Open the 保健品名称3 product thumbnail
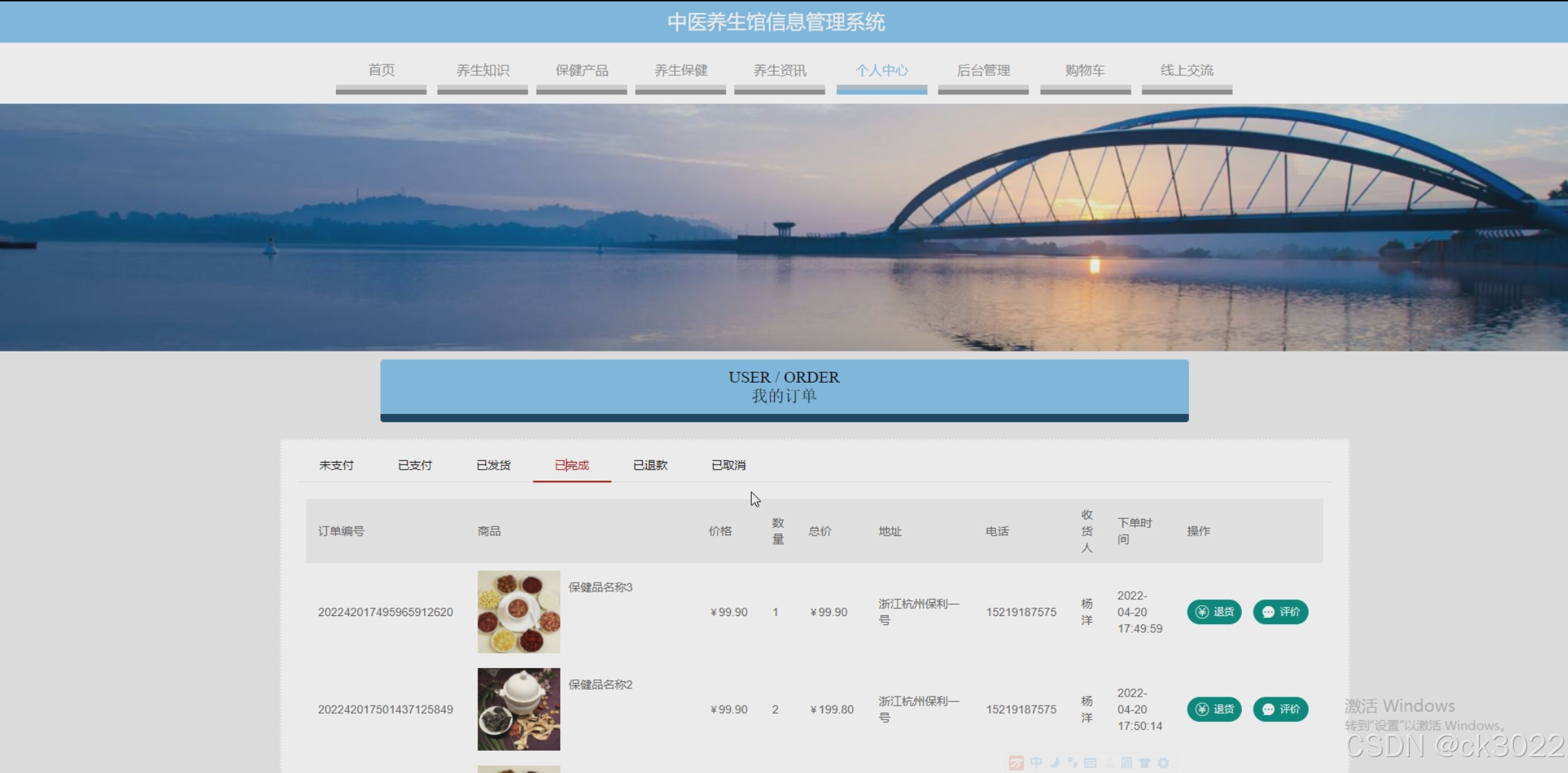The image size is (1568, 773). (519, 612)
